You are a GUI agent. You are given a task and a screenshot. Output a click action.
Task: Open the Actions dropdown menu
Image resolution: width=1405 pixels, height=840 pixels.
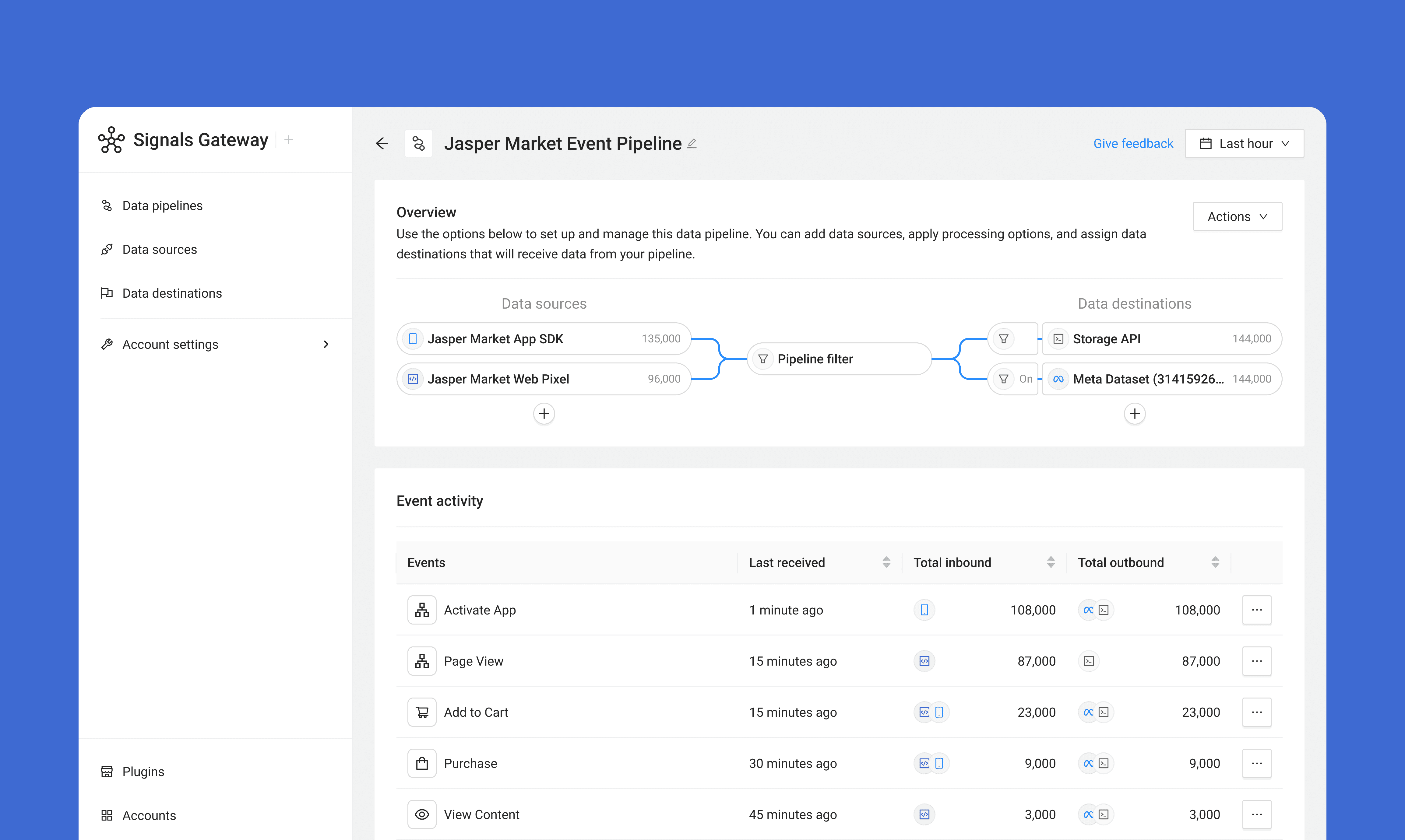(1238, 217)
